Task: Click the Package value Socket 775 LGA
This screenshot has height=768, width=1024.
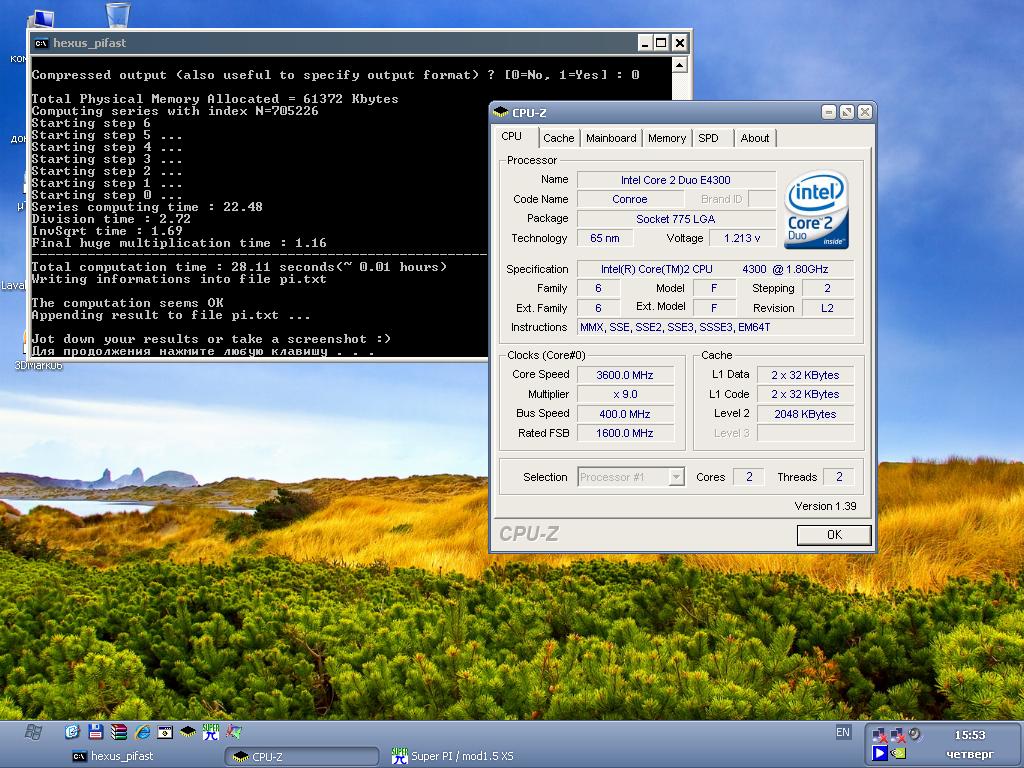Action: [676, 219]
